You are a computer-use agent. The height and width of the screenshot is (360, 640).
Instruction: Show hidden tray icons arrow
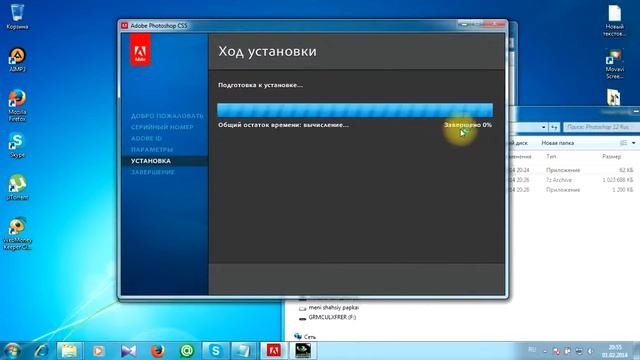pos(545,351)
